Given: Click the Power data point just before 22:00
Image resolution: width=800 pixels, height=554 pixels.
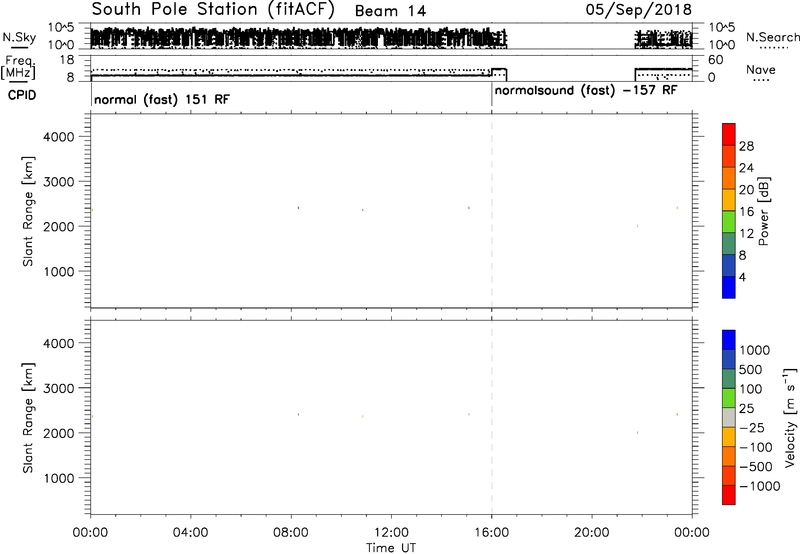Looking at the screenshot, I should pyautogui.click(x=637, y=225).
